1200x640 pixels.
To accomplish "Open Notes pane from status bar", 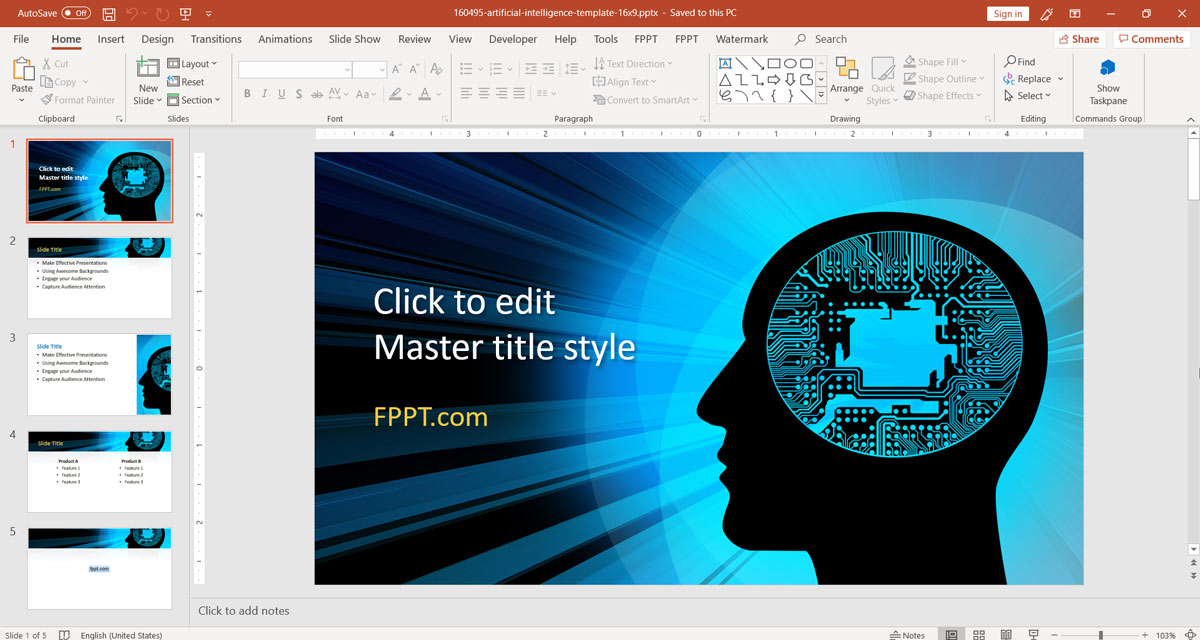I will [907, 635].
